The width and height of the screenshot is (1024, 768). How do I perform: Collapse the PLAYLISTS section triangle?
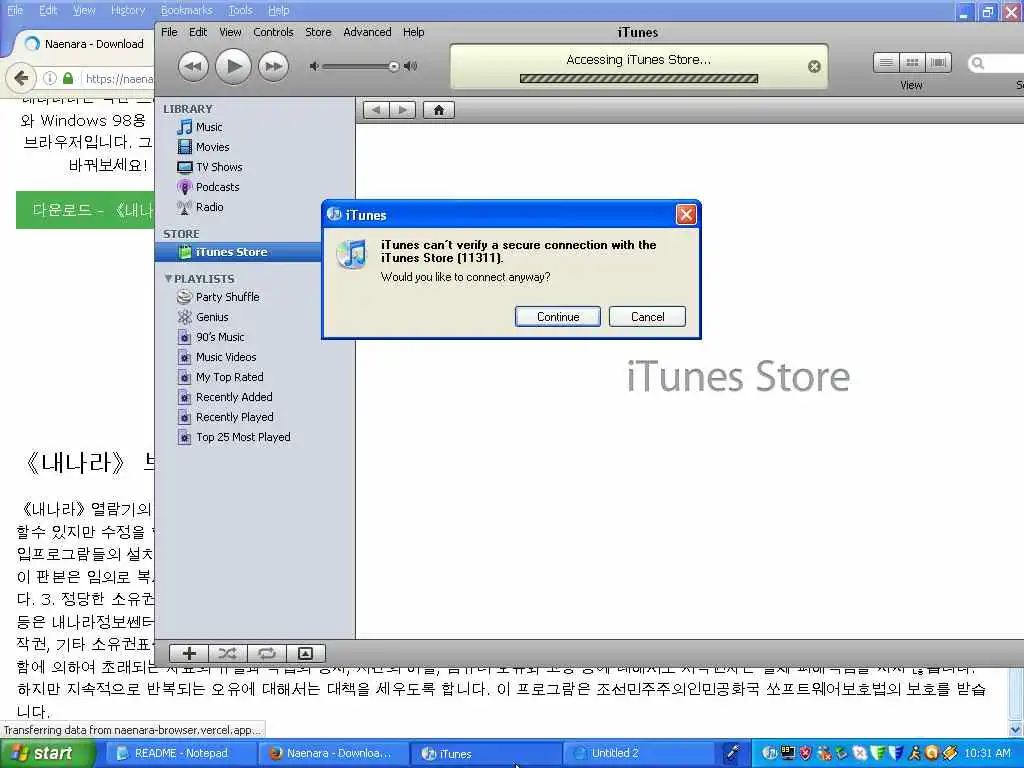pyautogui.click(x=168, y=278)
